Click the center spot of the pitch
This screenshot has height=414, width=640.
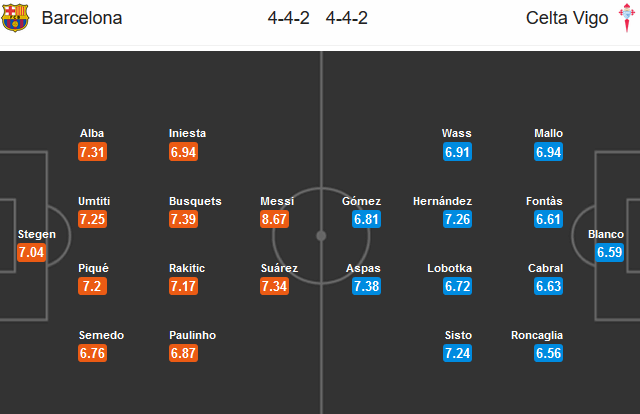coord(321,236)
